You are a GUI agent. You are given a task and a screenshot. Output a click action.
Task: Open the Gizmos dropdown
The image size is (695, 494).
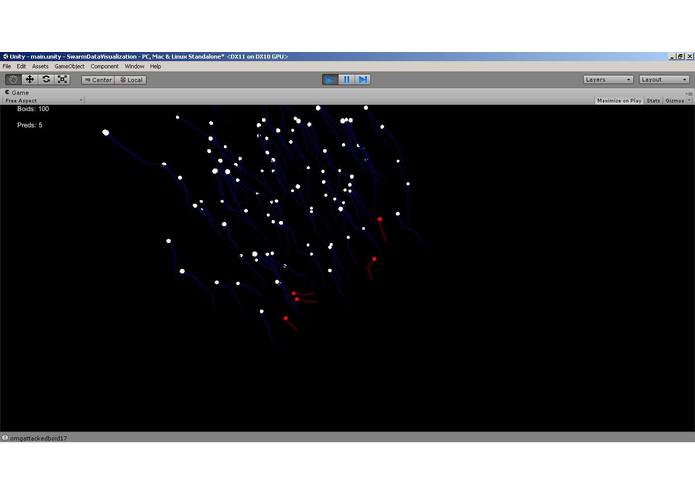click(x=677, y=101)
